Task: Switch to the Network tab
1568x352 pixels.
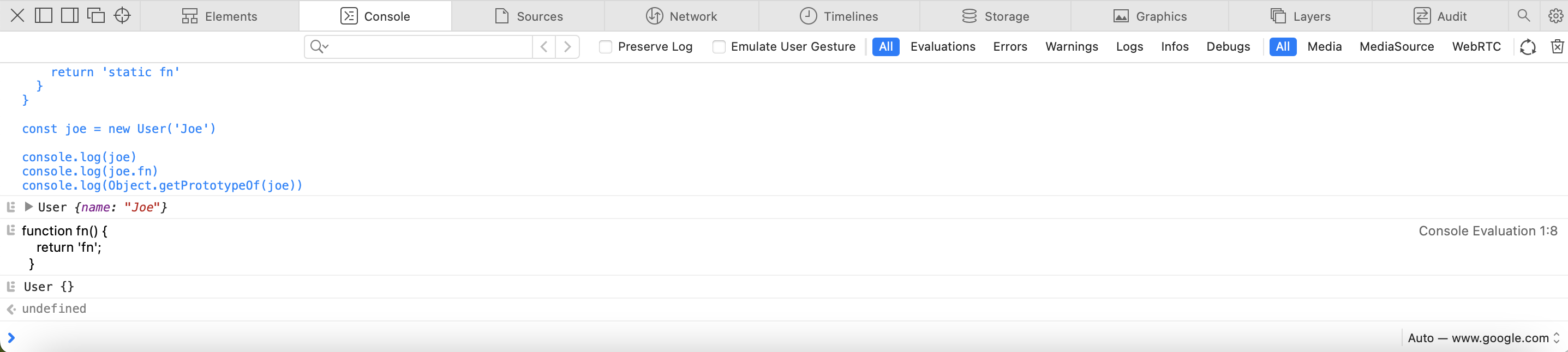Action: [681, 16]
